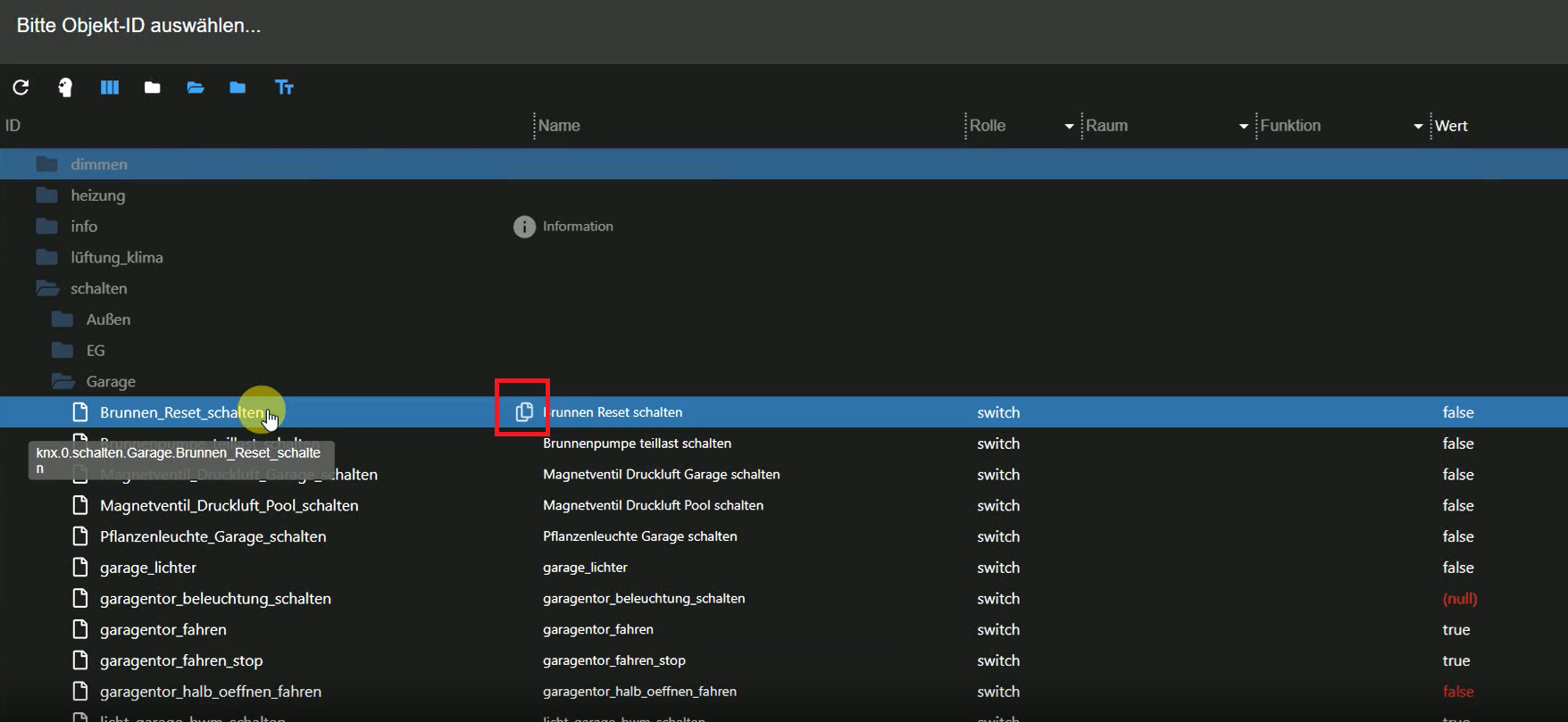This screenshot has height=722, width=1568.
Task: Click the (null) value of garagentor_beleuchtung_schalten
Action: point(1460,598)
